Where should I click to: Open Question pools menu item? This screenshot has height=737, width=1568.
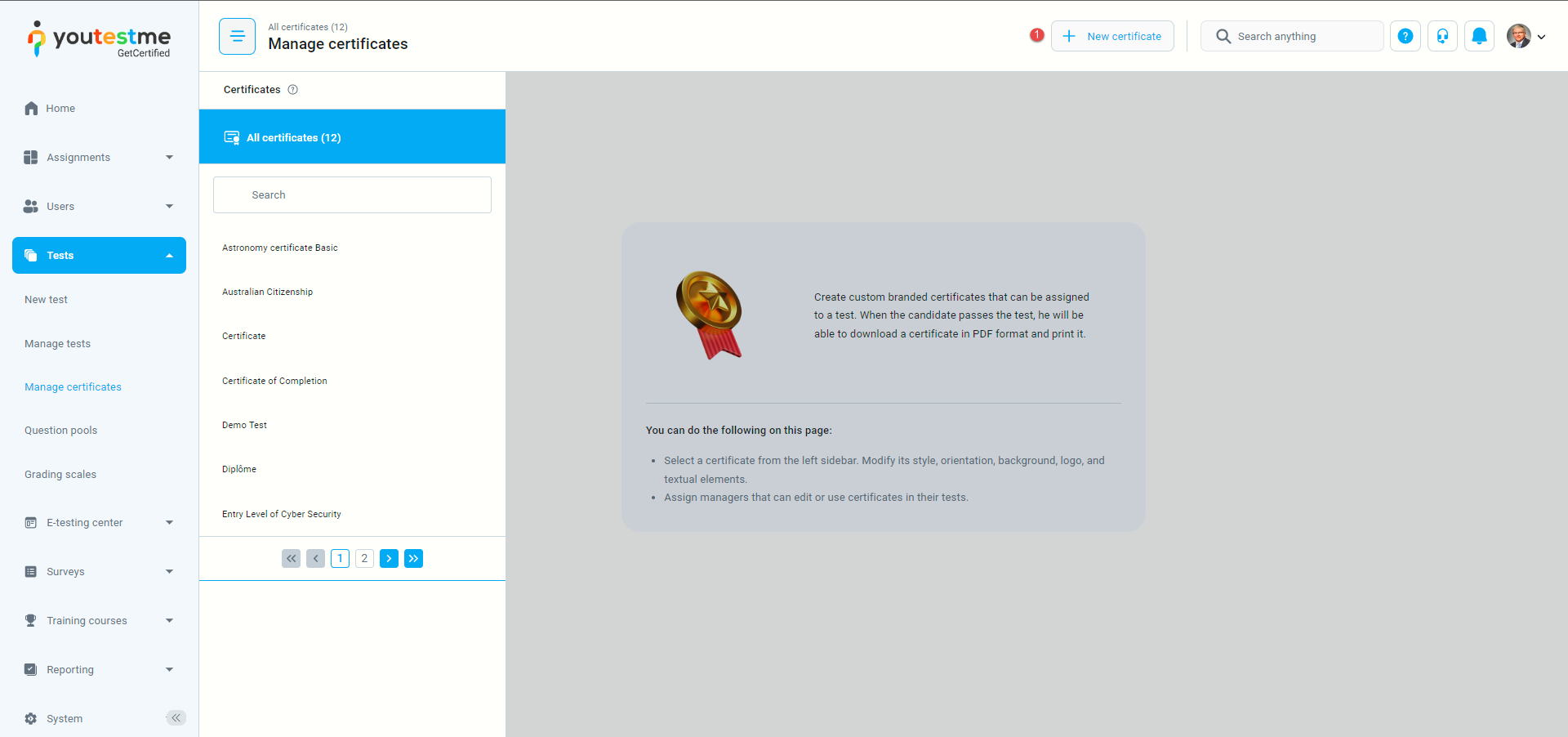tap(61, 431)
